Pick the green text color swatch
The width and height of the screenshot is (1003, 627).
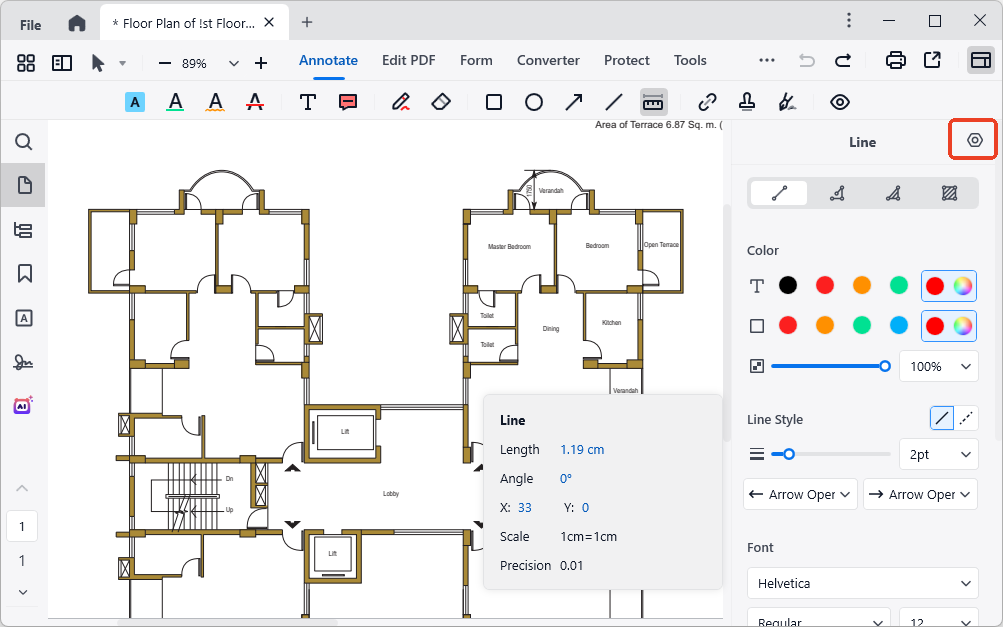coord(899,286)
